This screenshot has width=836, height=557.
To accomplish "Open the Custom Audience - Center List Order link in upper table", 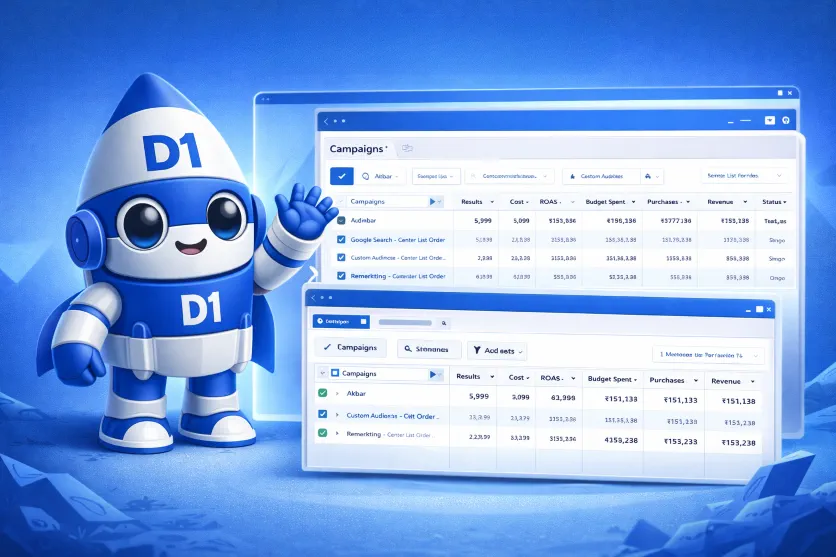I will coord(398,257).
